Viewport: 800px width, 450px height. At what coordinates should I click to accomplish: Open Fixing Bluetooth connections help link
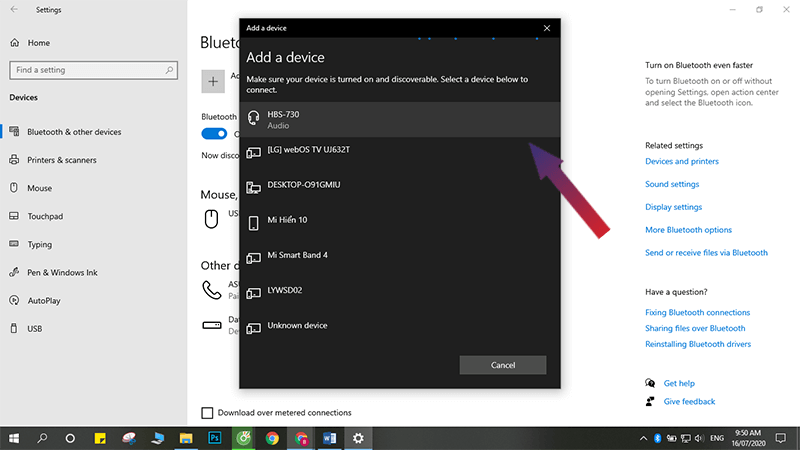pyautogui.click(x=697, y=313)
